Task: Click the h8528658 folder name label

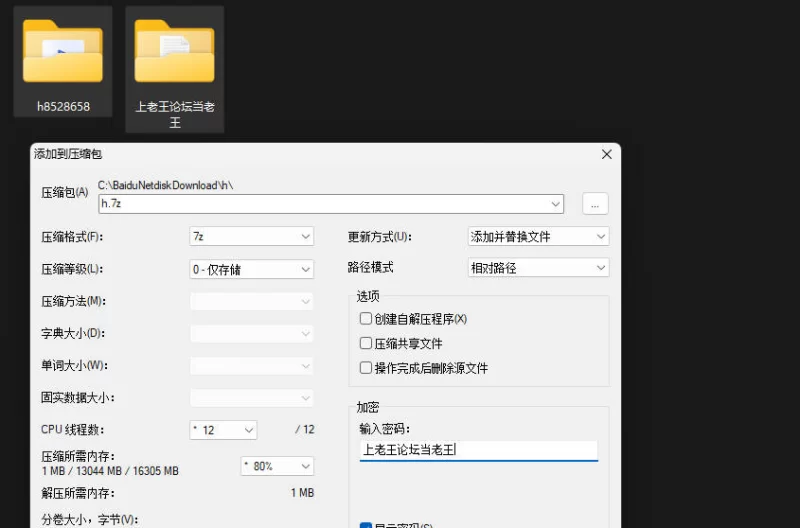Action: click(x=63, y=107)
